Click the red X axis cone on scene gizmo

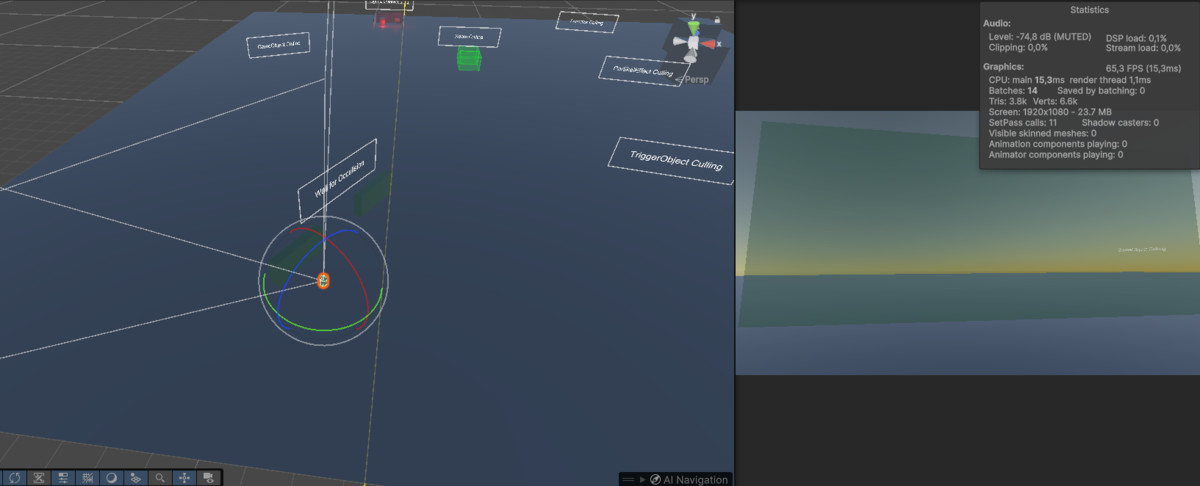pos(708,44)
